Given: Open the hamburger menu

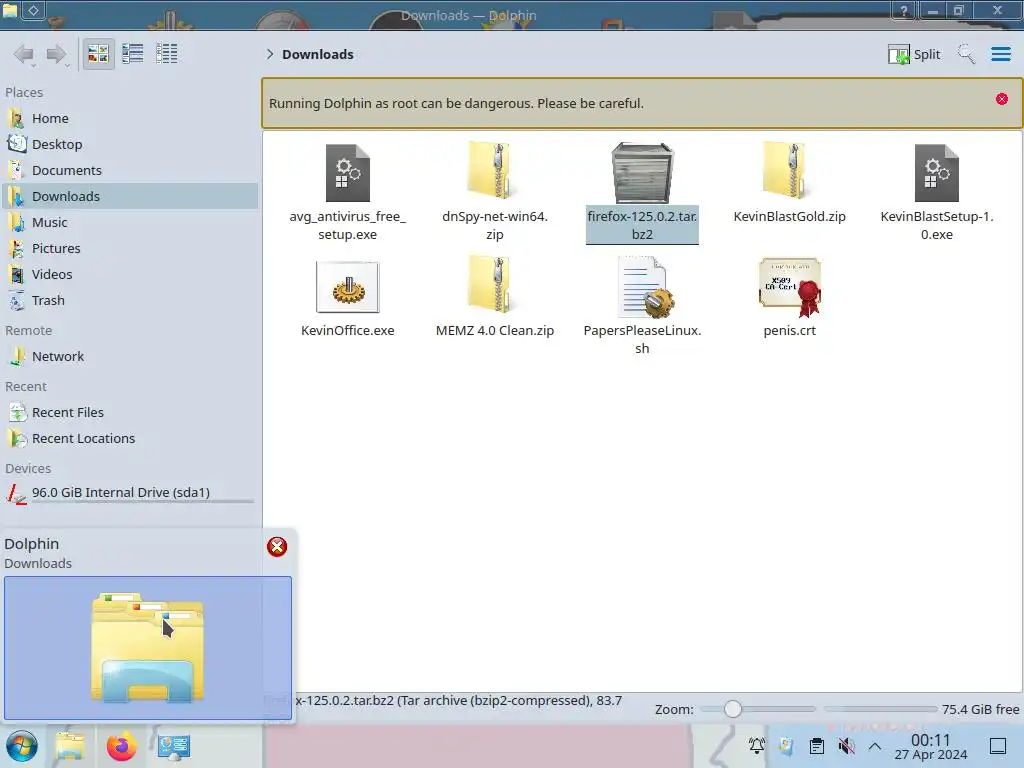Looking at the screenshot, I should (1000, 54).
